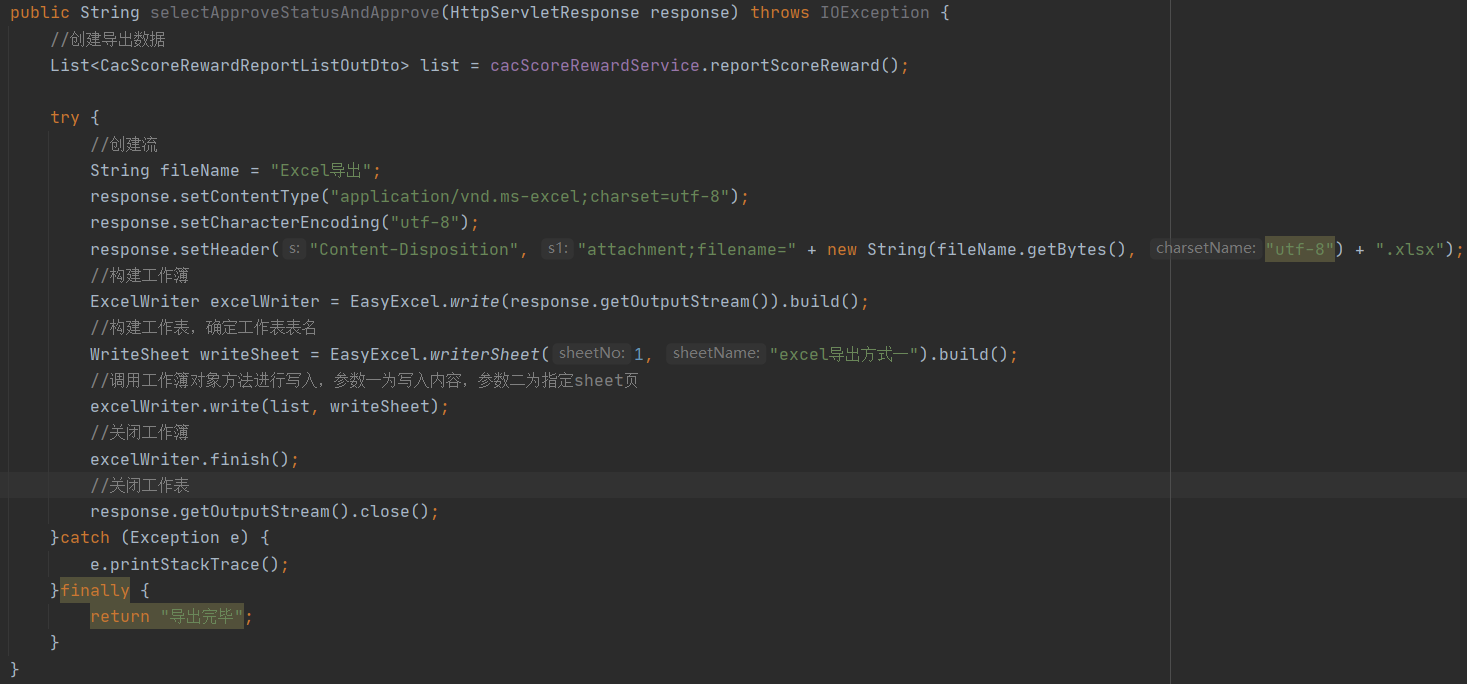Click the string "excel导出方式一"
The height and width of the screenshot is (684, 1467).
[x=849, y=354]
